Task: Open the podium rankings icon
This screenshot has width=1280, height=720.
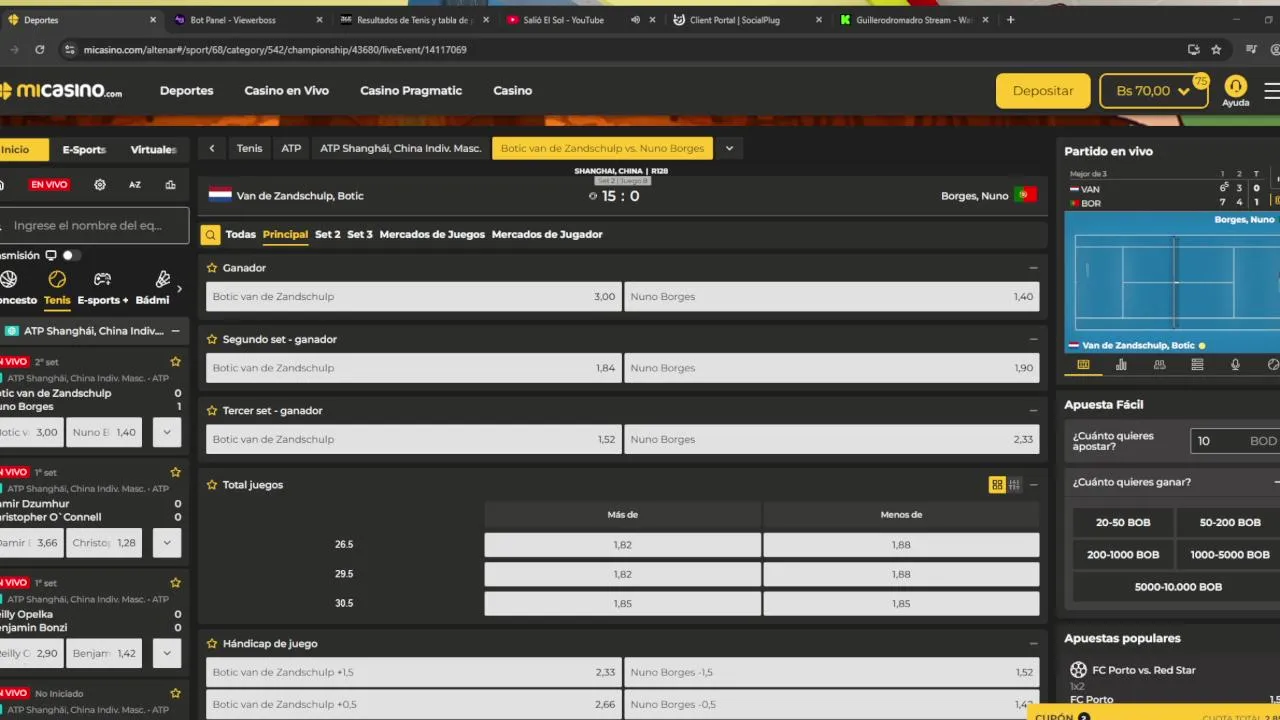Action: (170, 185)
